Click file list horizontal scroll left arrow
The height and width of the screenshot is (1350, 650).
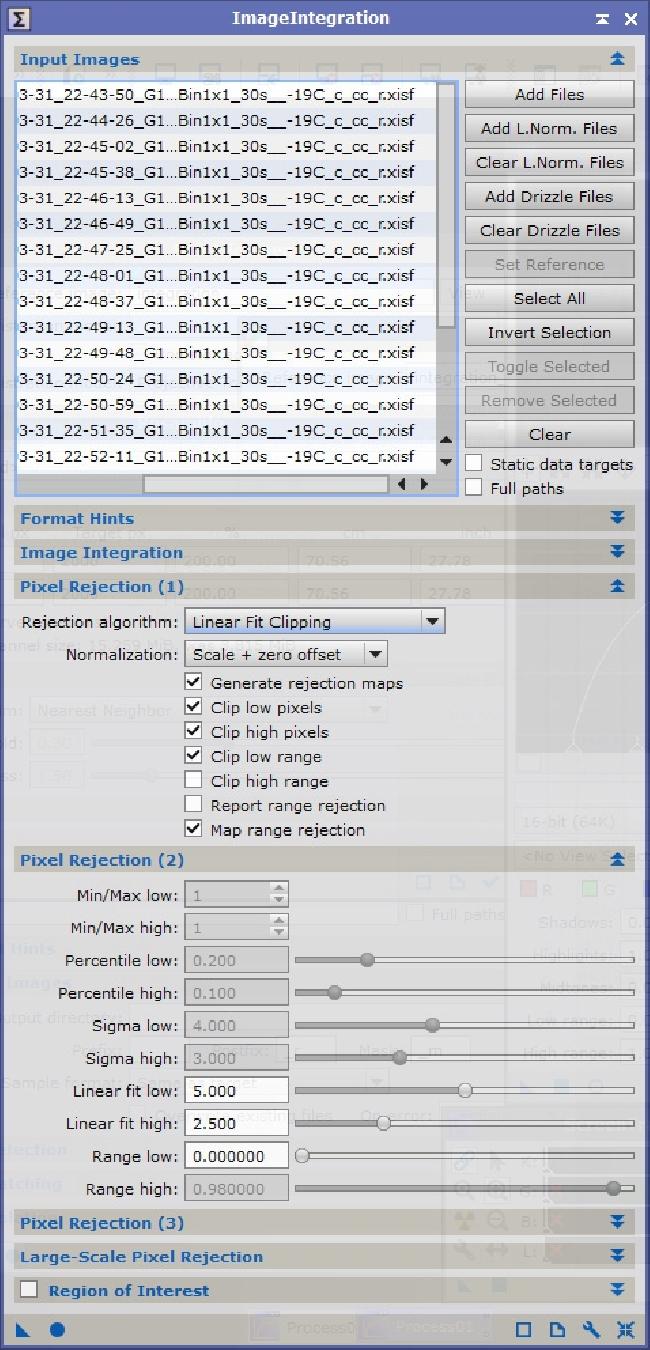point(402,484)
